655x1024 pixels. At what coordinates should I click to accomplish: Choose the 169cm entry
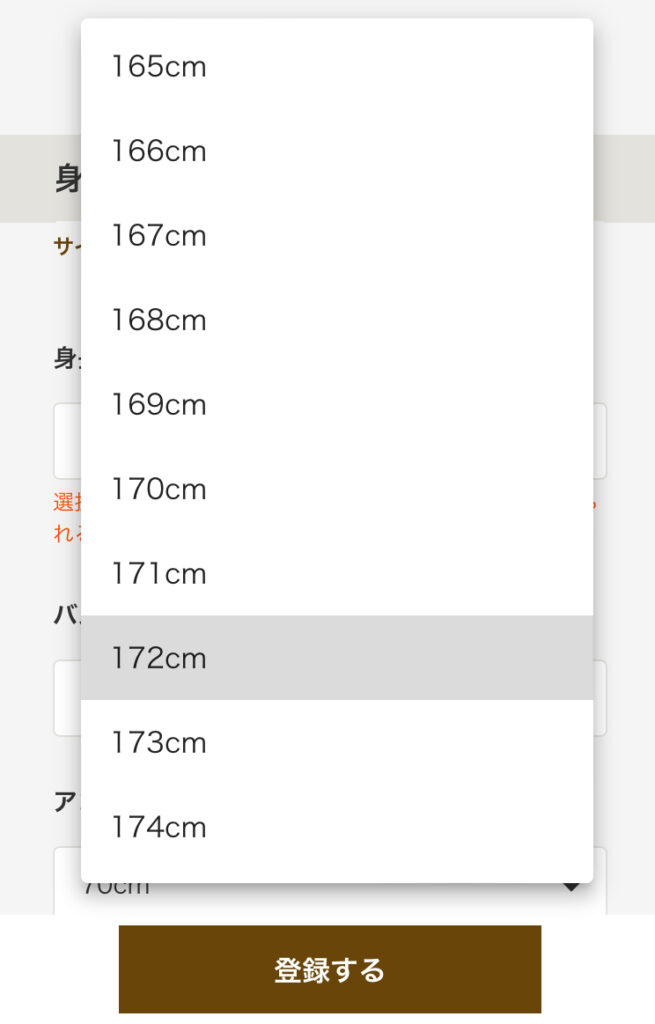(159, 405)
